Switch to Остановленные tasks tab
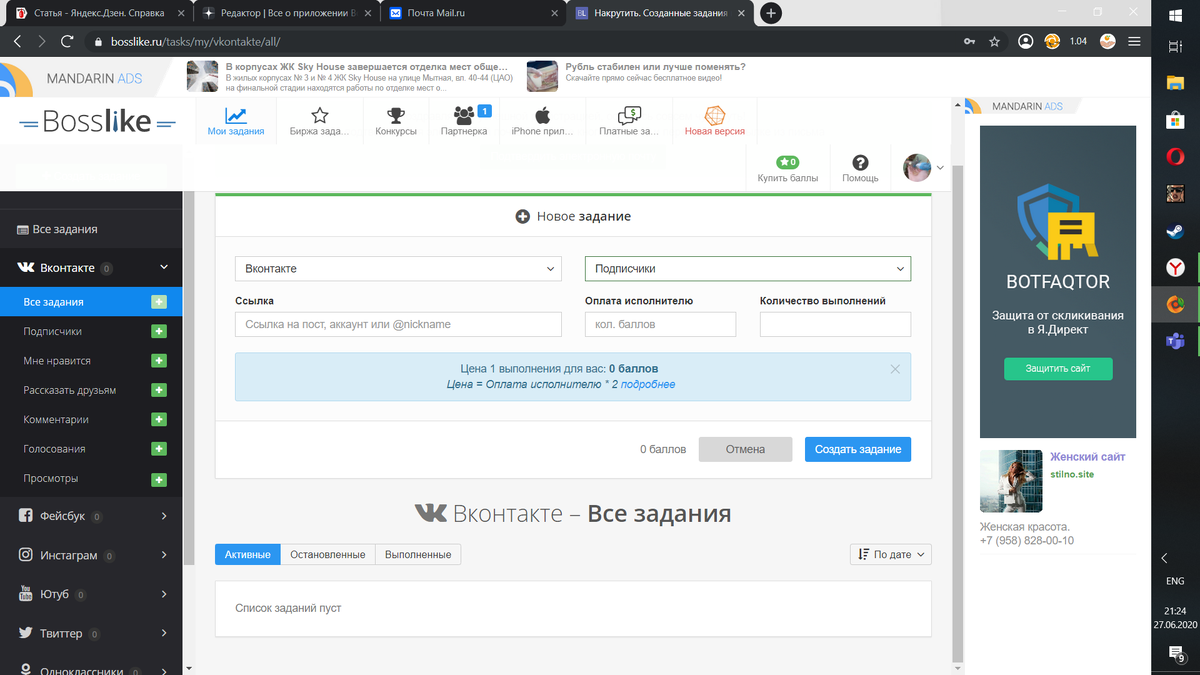This screenshot has height=675, width=1200. (x=328, y=554)
